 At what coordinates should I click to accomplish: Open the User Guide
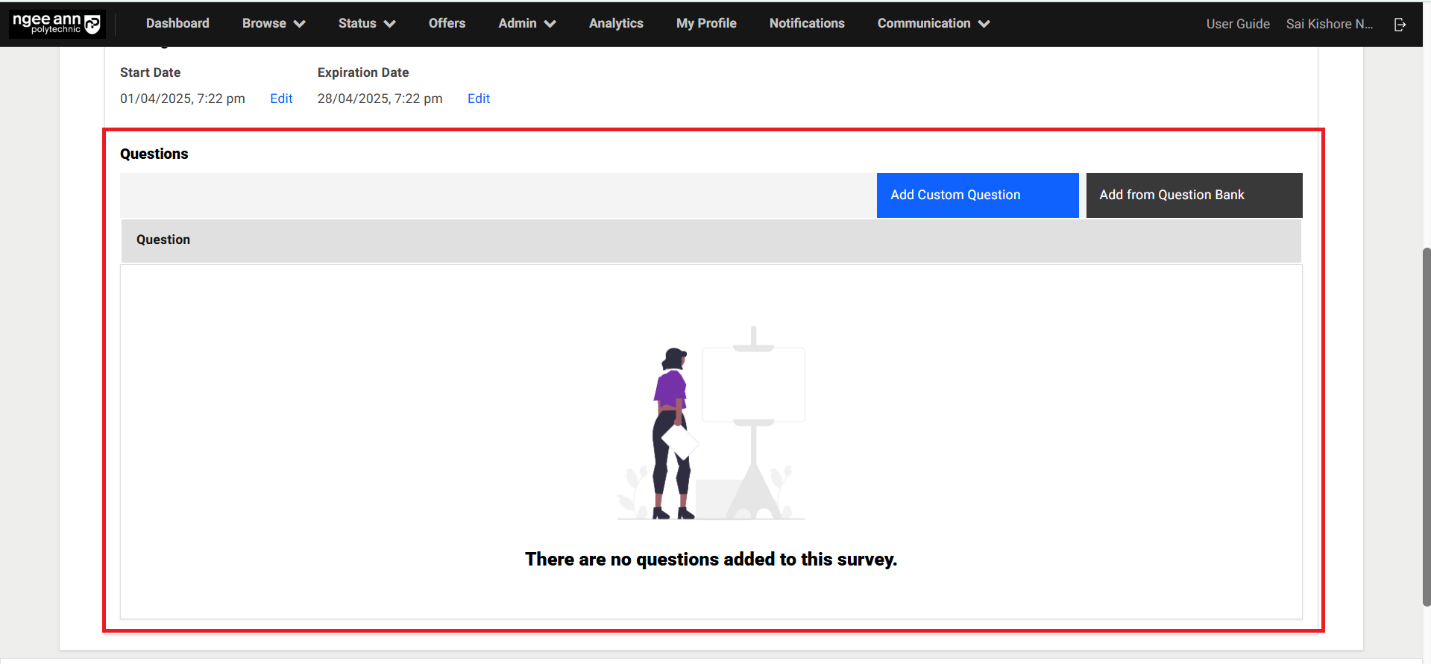1237,23
